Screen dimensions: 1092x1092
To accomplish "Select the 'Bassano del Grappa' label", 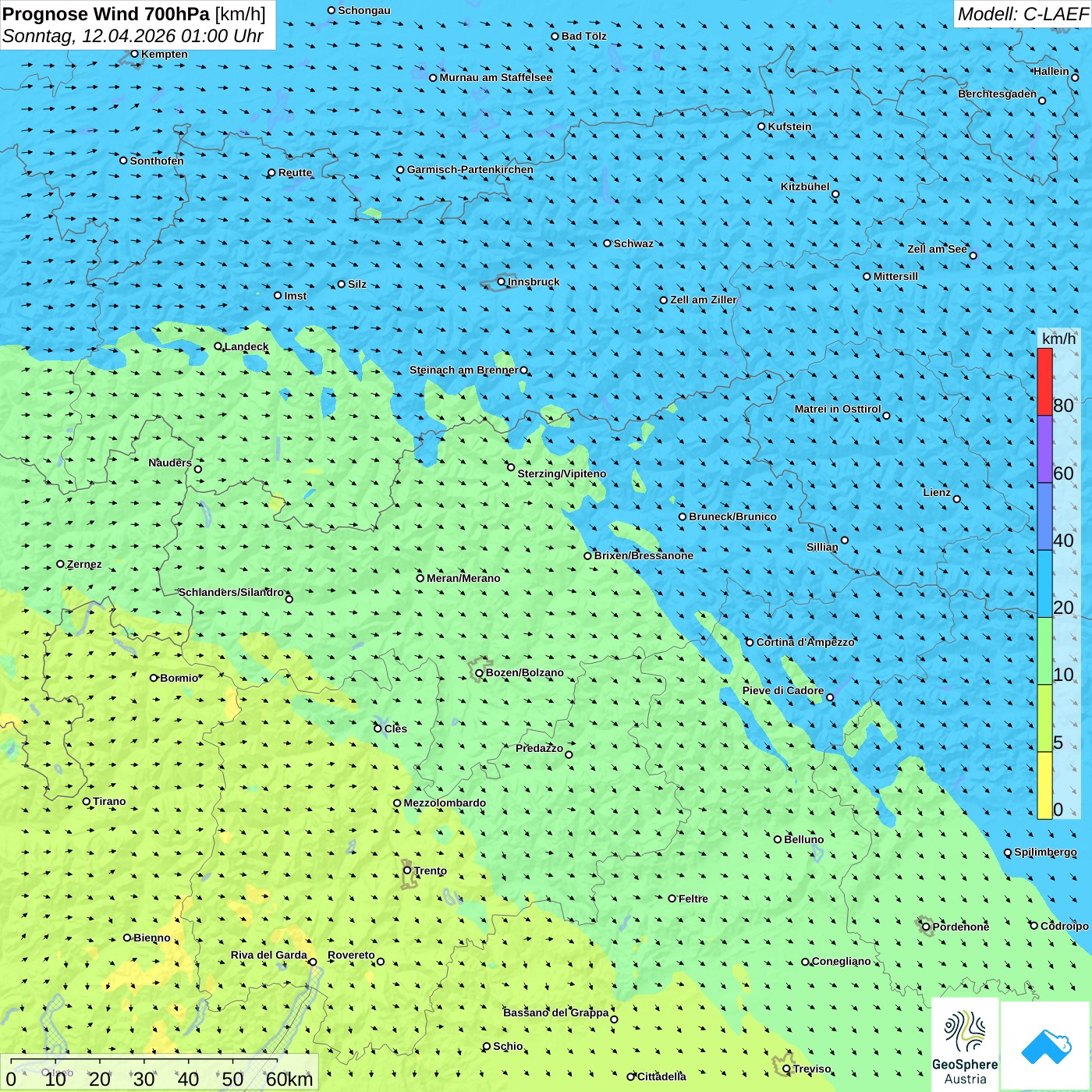I will 556,1012.
